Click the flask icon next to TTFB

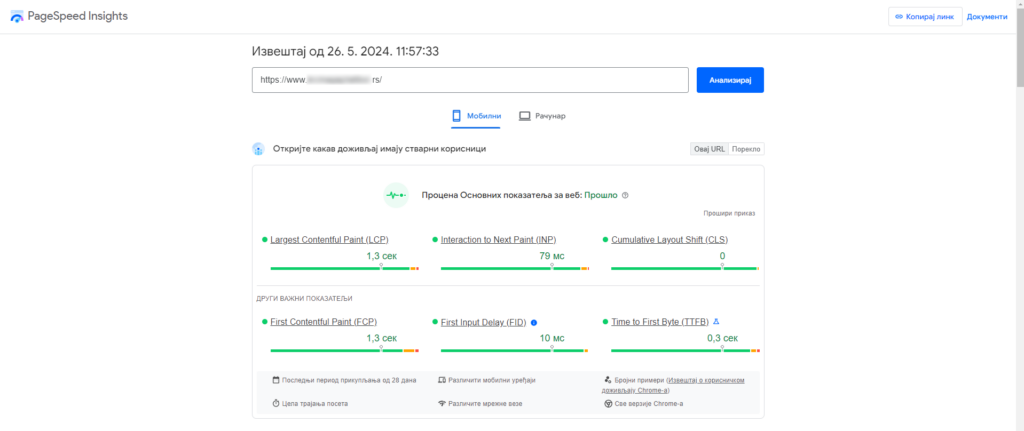pyautogui.click(x=716, y=322)
